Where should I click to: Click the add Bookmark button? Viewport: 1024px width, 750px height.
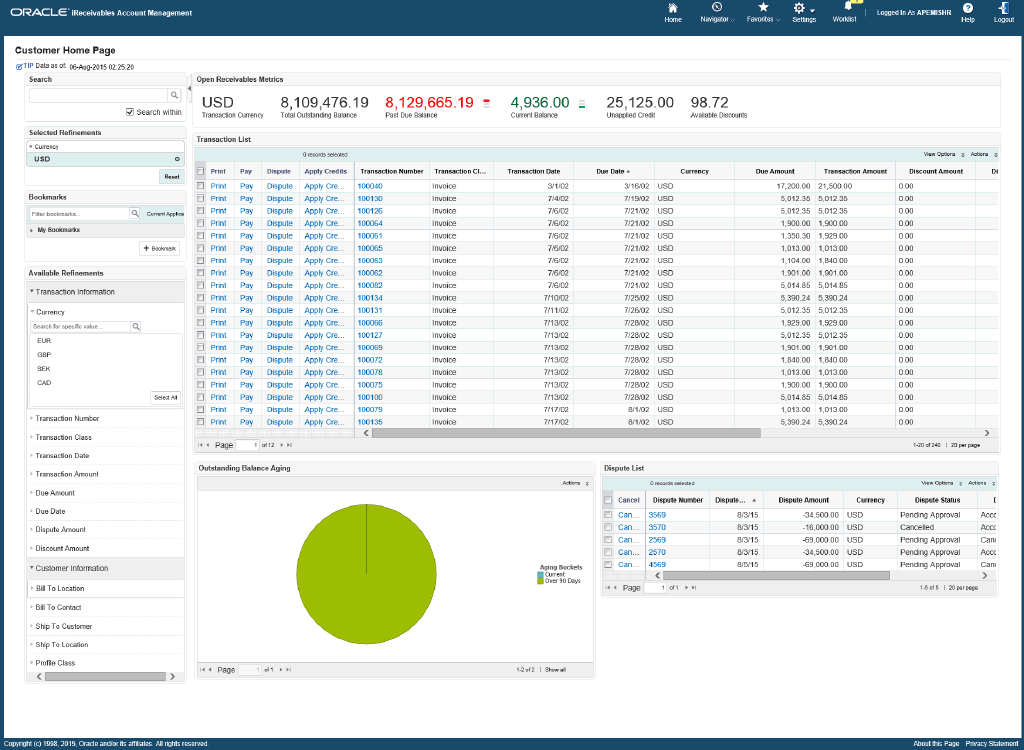159,249
